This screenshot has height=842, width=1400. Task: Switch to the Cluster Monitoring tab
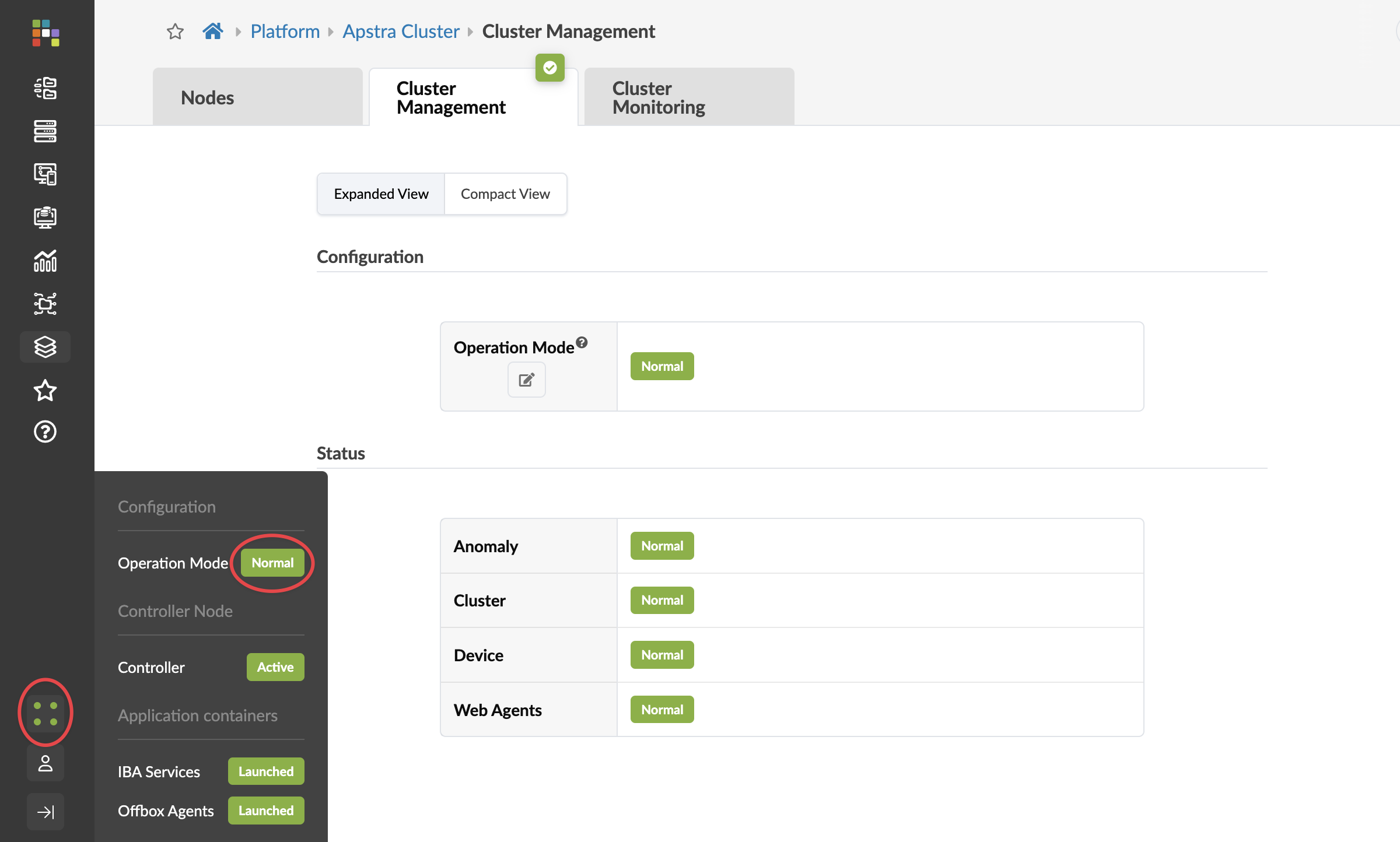pos(689,97)
